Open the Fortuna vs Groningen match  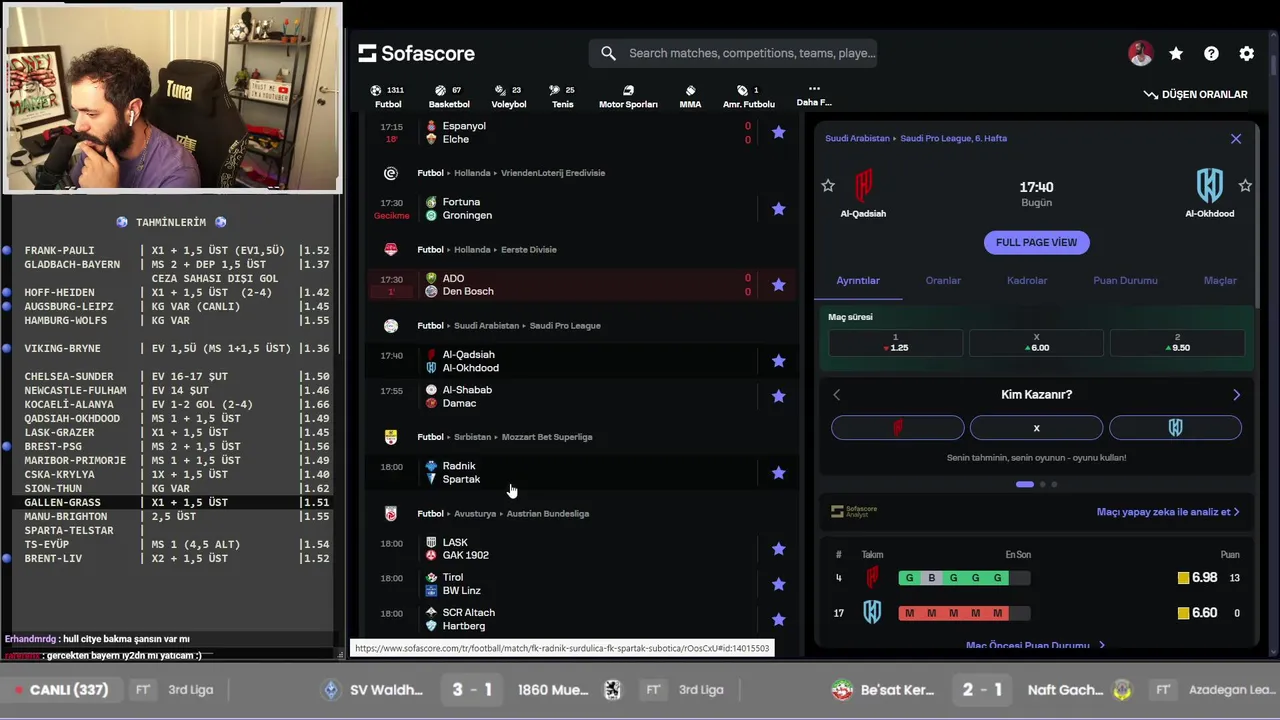pos(582,209)
